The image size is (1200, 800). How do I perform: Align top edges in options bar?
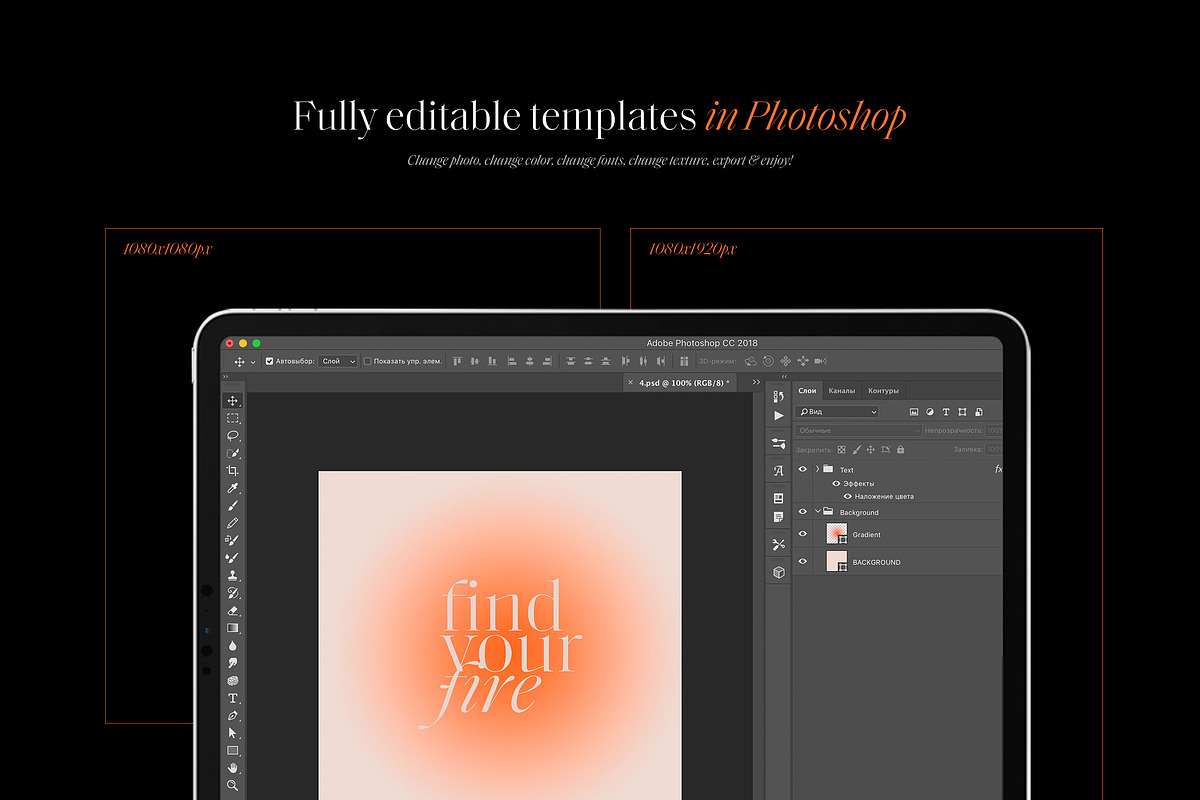(457, 361)
